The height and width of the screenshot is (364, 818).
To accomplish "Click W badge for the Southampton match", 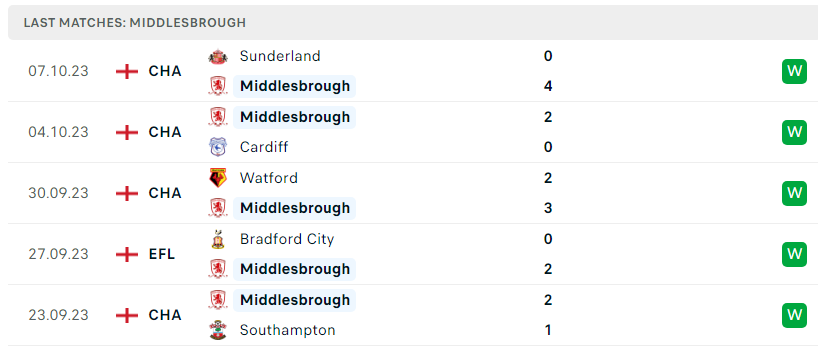I will 794,316.
